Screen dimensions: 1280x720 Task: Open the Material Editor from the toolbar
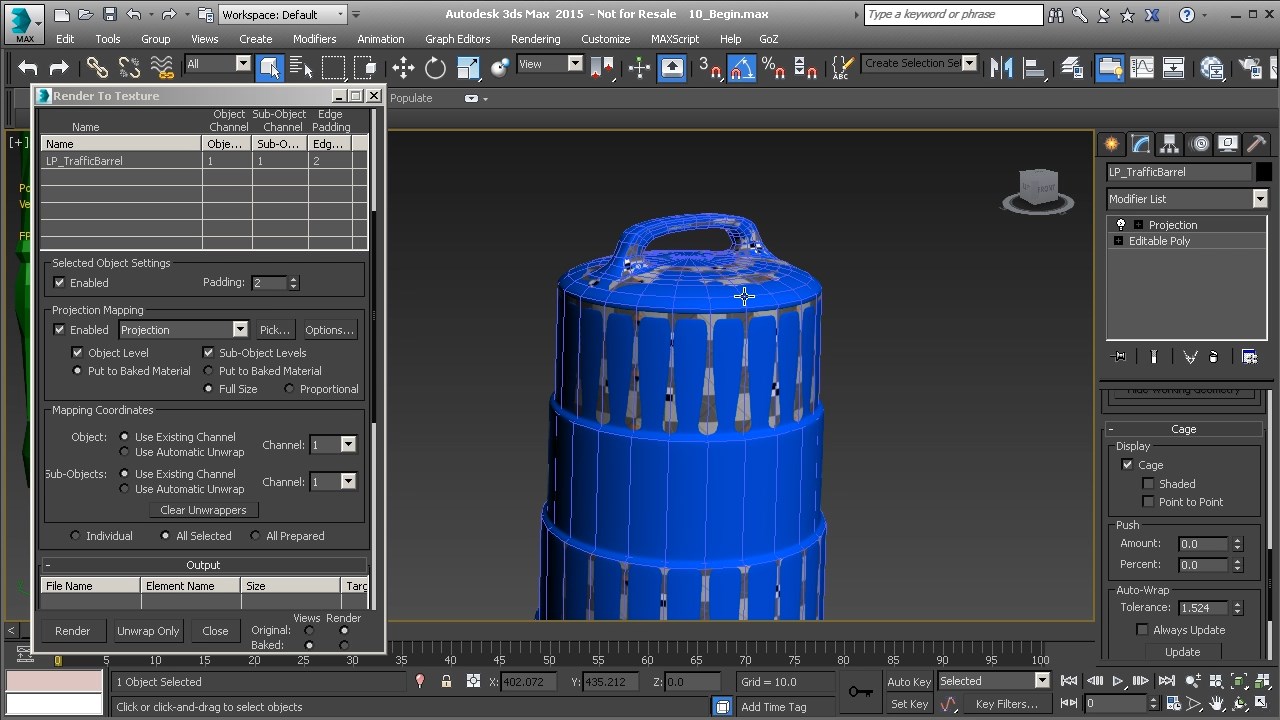pyautogui.click(x=1210, y=69)
